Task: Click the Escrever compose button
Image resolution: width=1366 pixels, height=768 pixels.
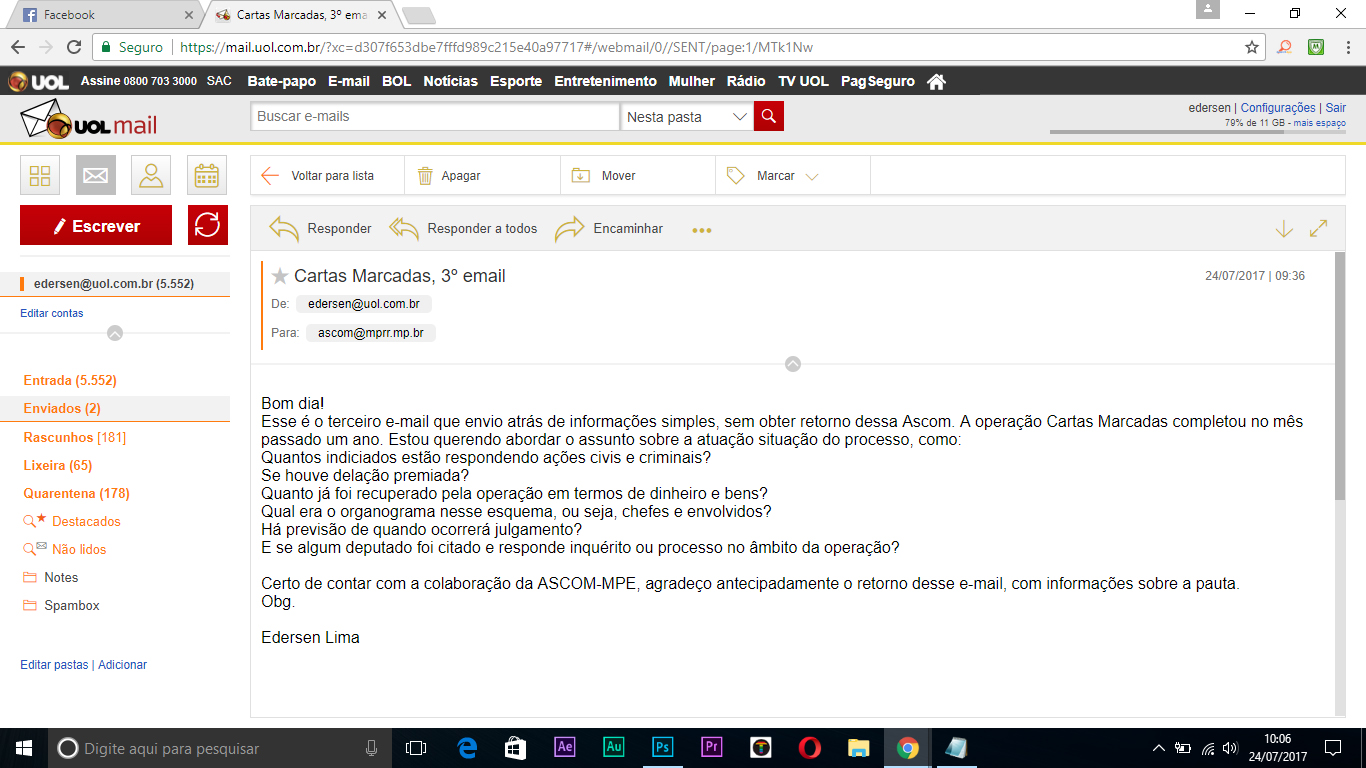Action: coord(96,225)
